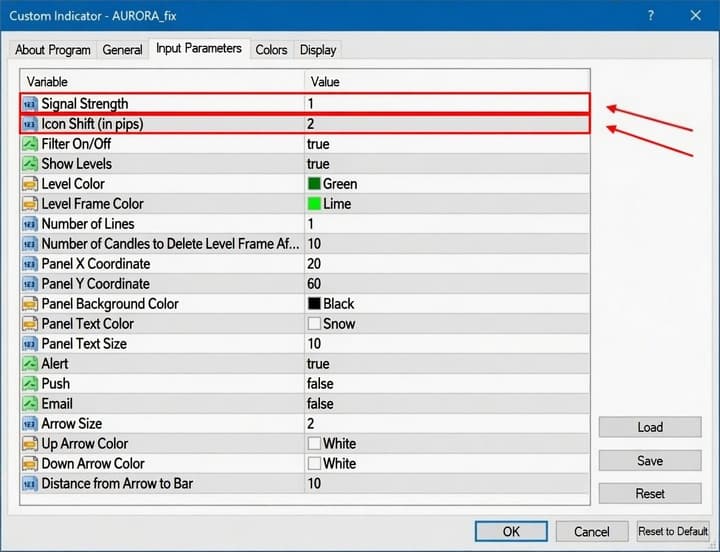Image resolution: width=720 pixels, height=552 pixels.
Task: Edit the Panel Y Coordinate value 60
Action: tap(447, 284)
